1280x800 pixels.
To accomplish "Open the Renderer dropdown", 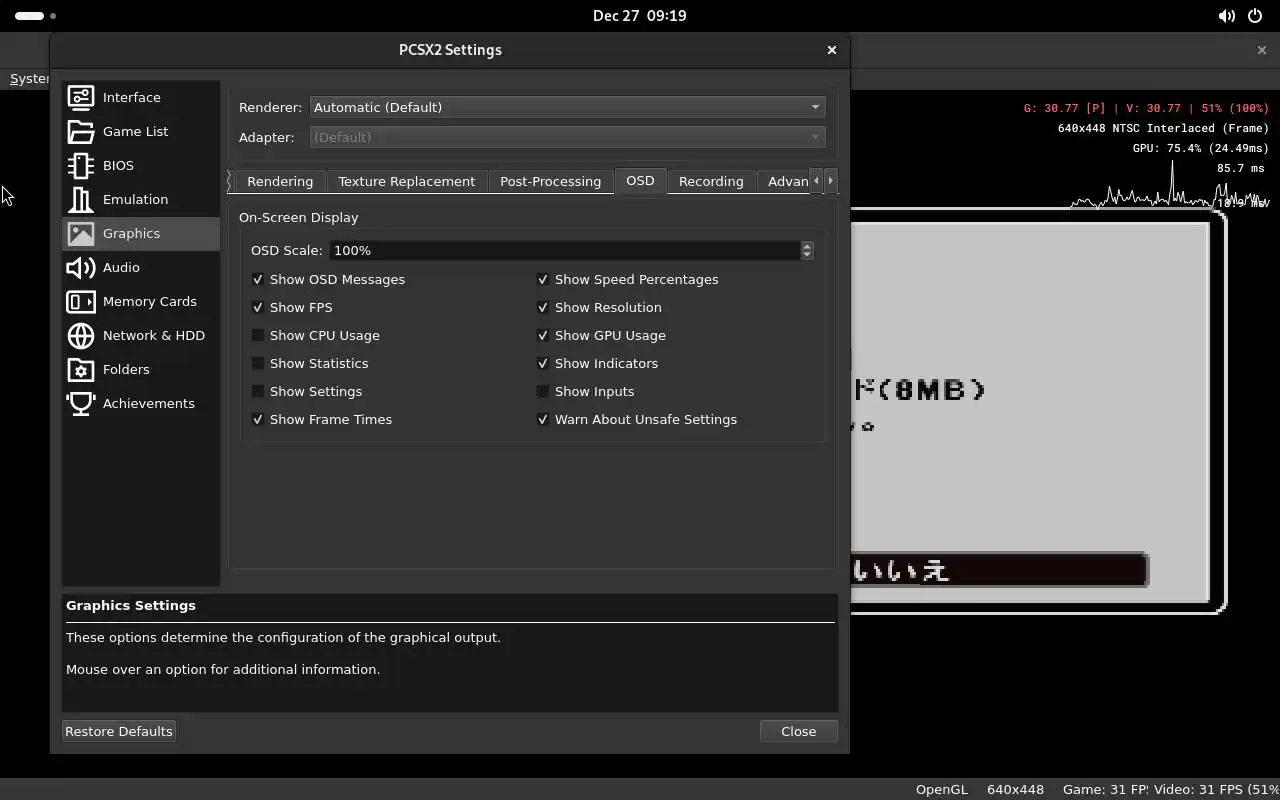I will coord(567,107).
